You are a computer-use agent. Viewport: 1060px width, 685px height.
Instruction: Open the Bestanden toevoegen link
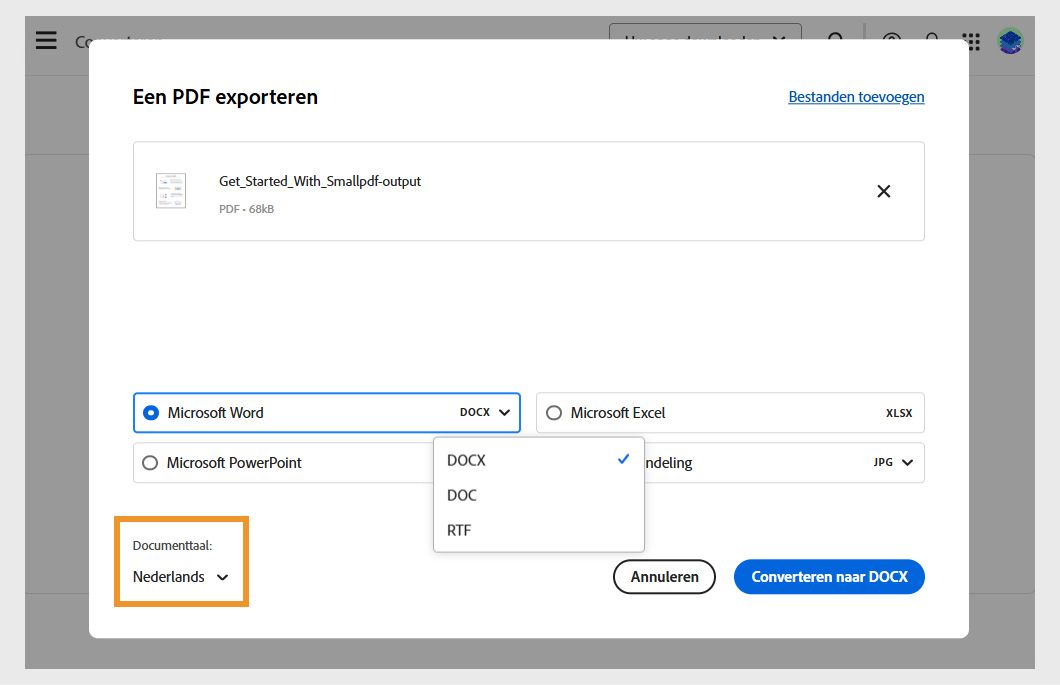[x=856, y=96]
